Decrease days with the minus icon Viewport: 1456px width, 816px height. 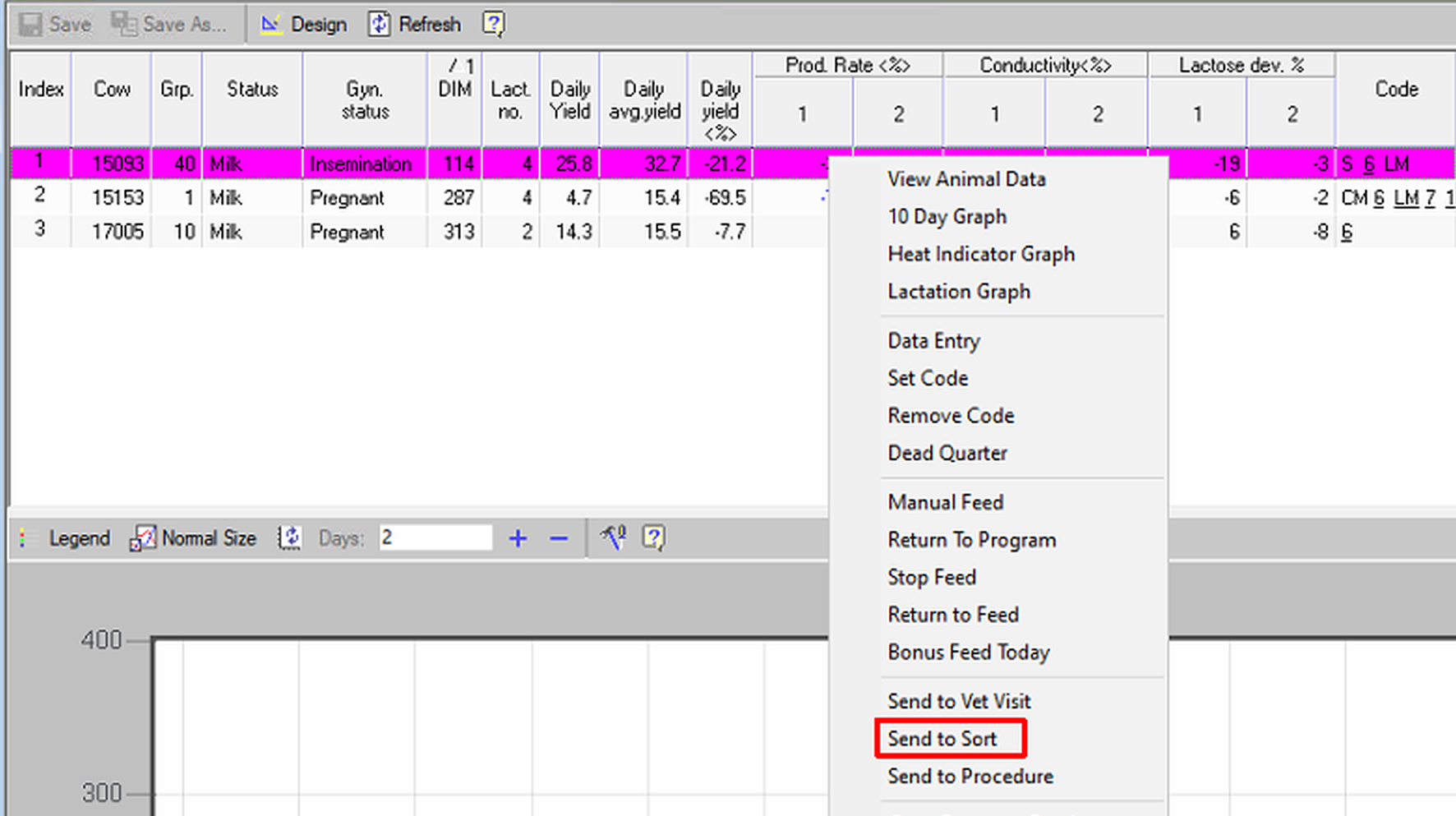[559, 539]
